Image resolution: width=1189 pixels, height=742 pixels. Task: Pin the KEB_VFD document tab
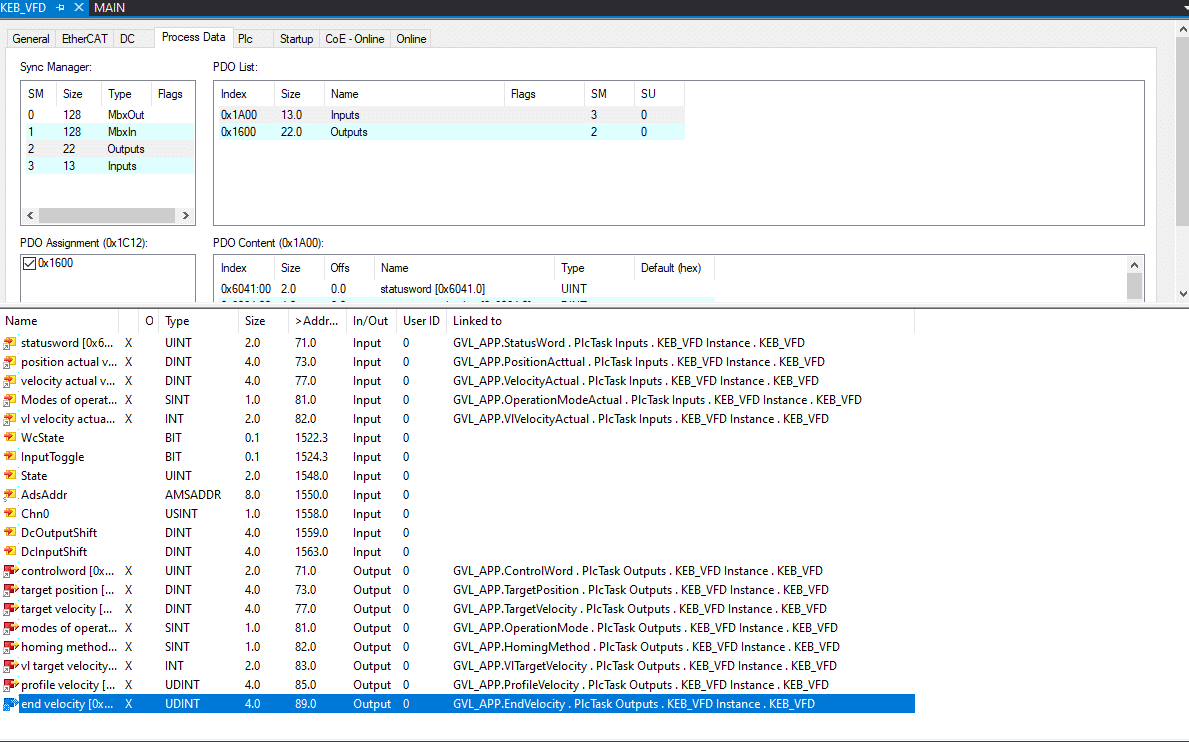[x=61, y=8]
